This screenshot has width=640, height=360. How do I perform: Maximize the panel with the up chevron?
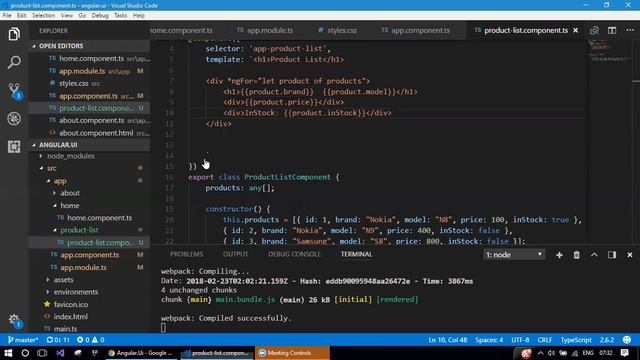594,255
